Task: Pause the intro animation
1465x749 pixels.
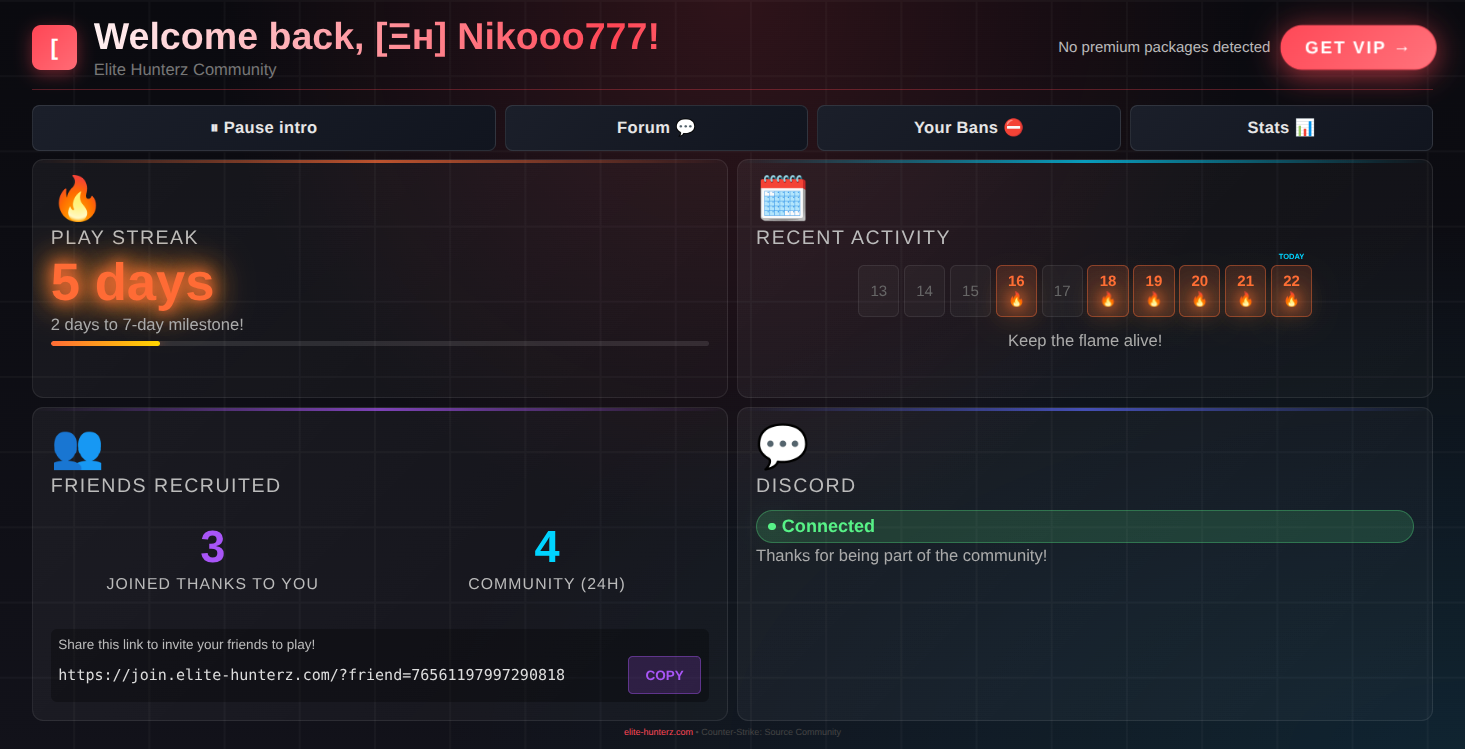Action: pyautogui.click(x=264, y=128)
